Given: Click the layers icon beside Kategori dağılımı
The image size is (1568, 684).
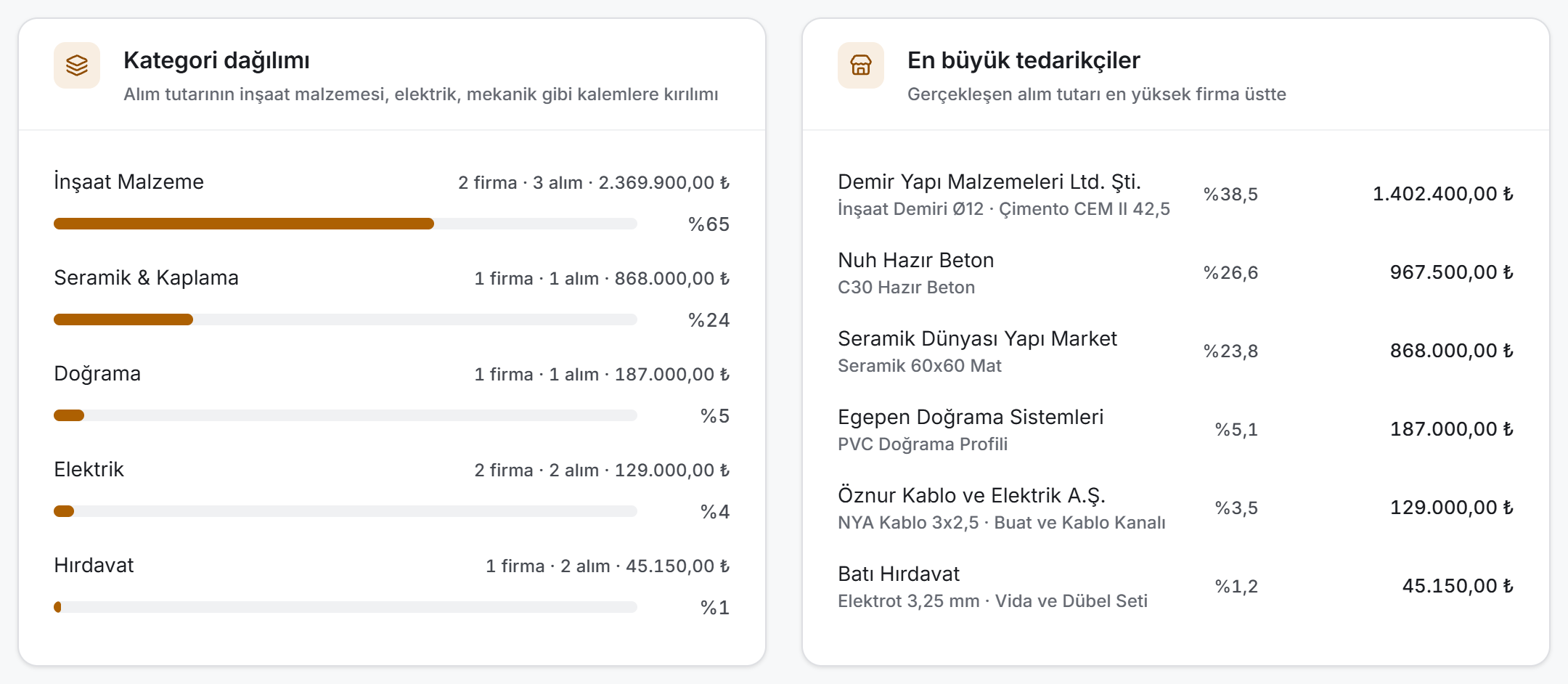Looking at the screenshot, I should [x=77, y=65].
